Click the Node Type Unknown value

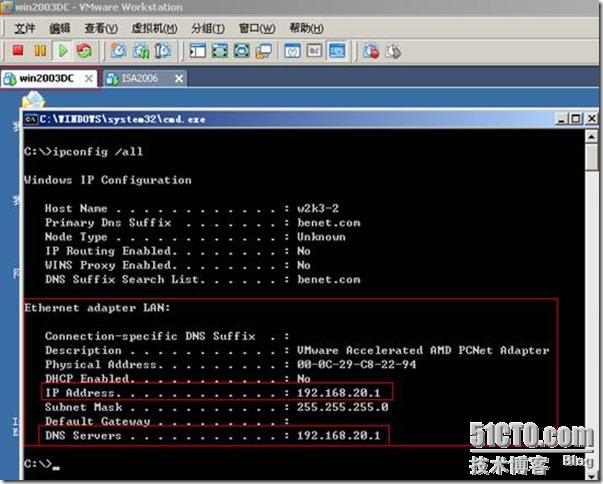tap(321, 237)
